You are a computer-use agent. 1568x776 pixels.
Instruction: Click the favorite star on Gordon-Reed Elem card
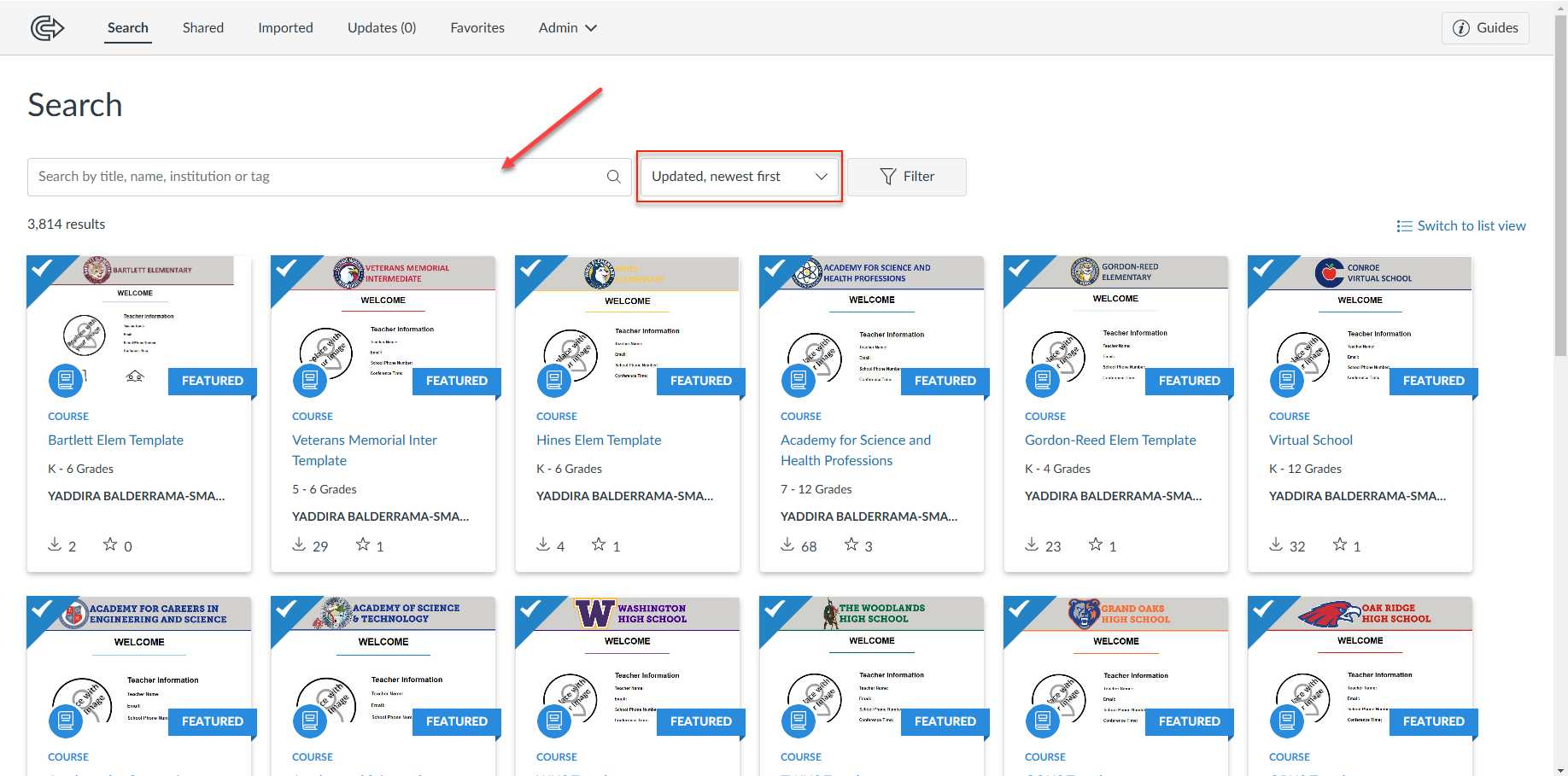click(1096, 545)
